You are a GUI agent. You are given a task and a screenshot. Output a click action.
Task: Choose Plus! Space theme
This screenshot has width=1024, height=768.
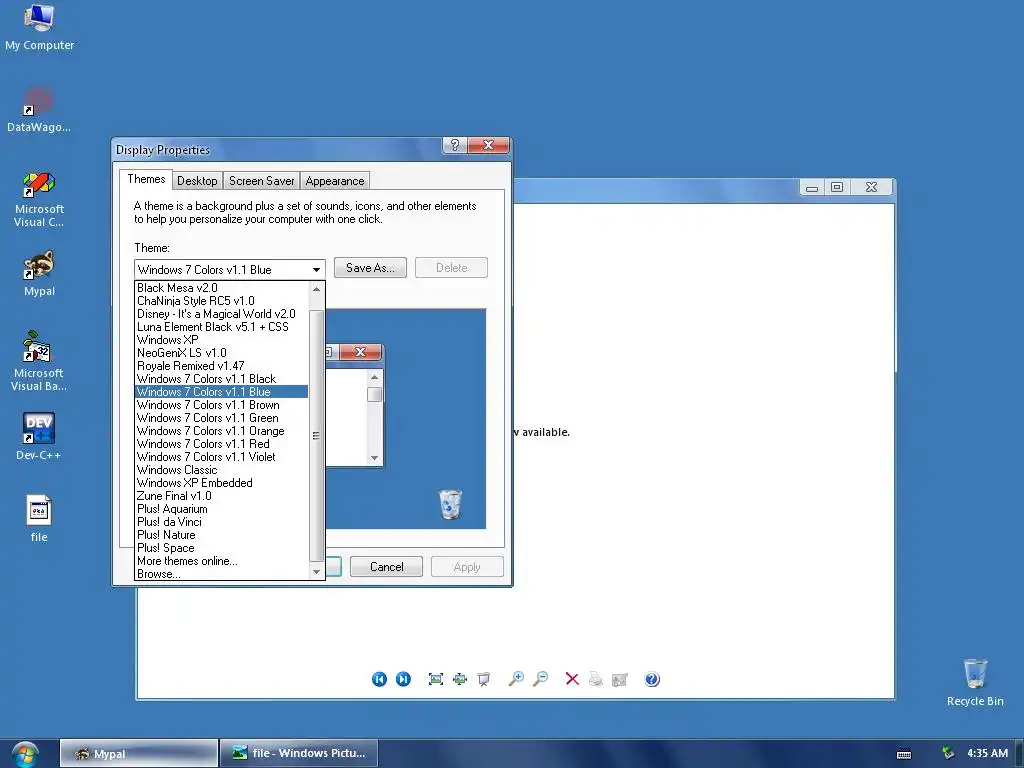coord(221,548)
